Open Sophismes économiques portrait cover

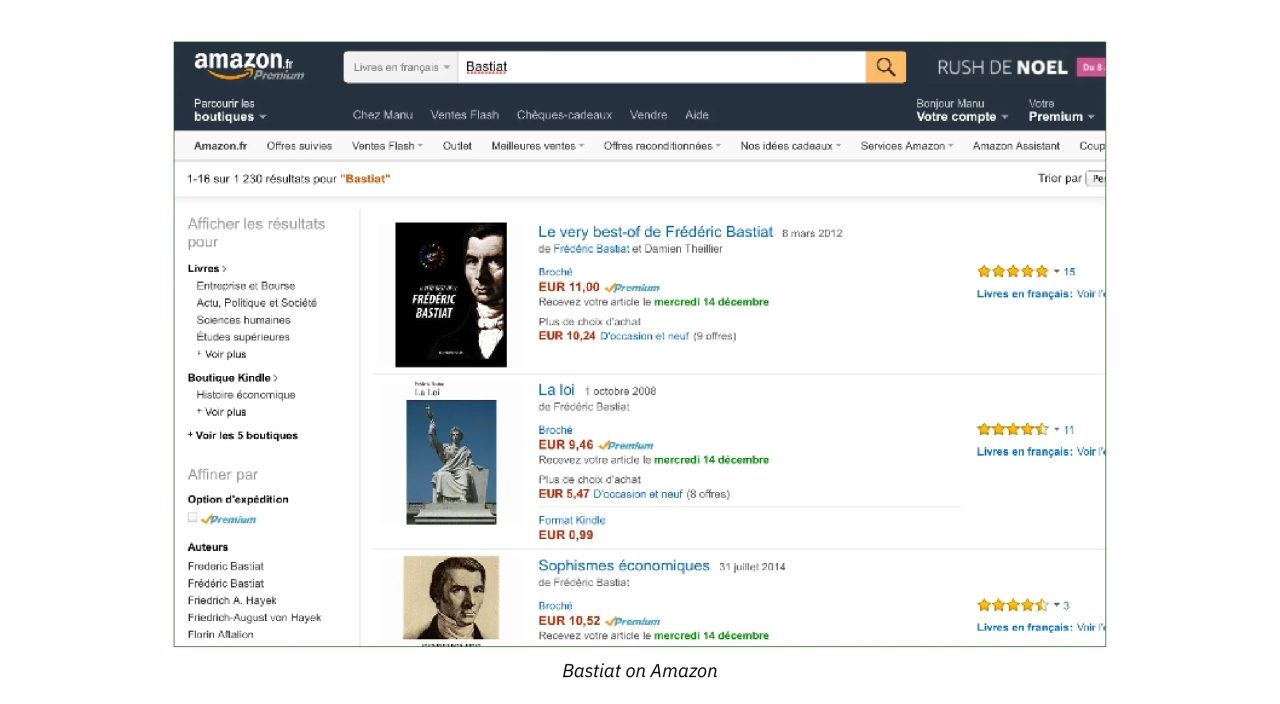pos(451,598)
